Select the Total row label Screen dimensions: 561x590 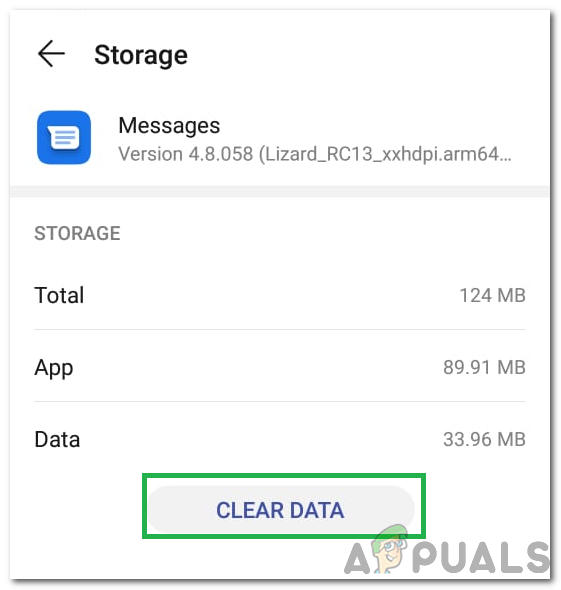59,295
